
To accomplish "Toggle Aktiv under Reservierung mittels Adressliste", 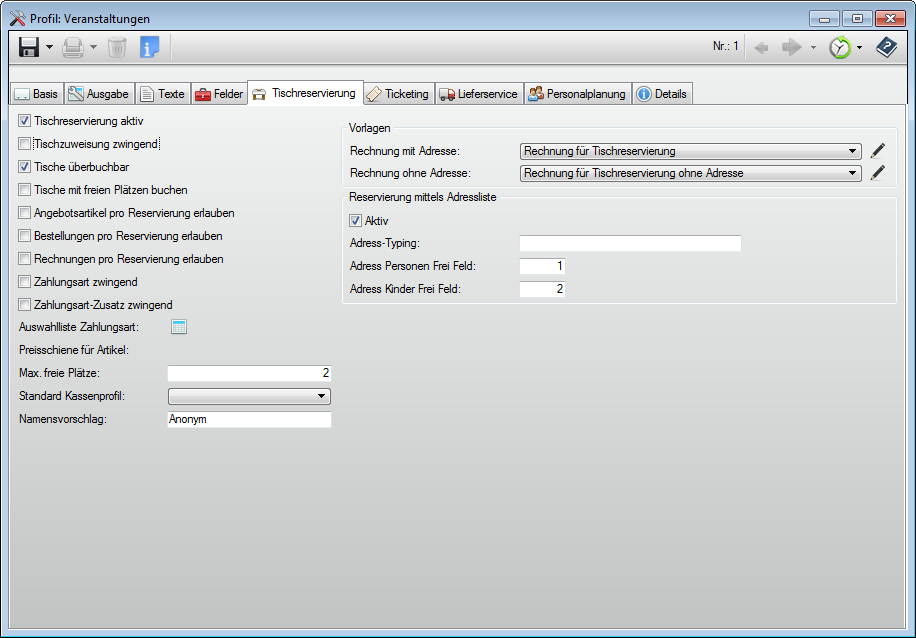I will coord(355,221).
